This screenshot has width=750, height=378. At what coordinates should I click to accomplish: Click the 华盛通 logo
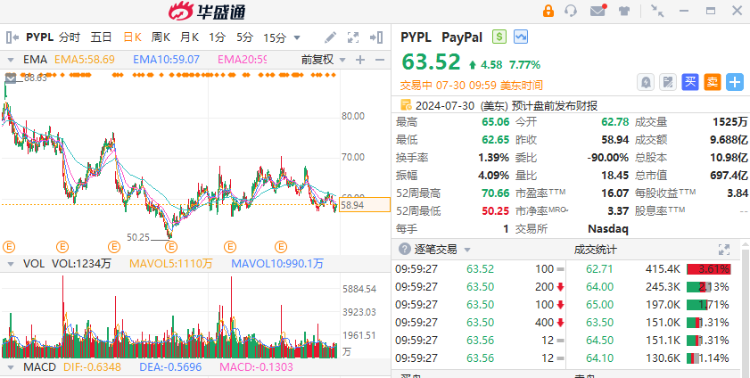[207, 11]
